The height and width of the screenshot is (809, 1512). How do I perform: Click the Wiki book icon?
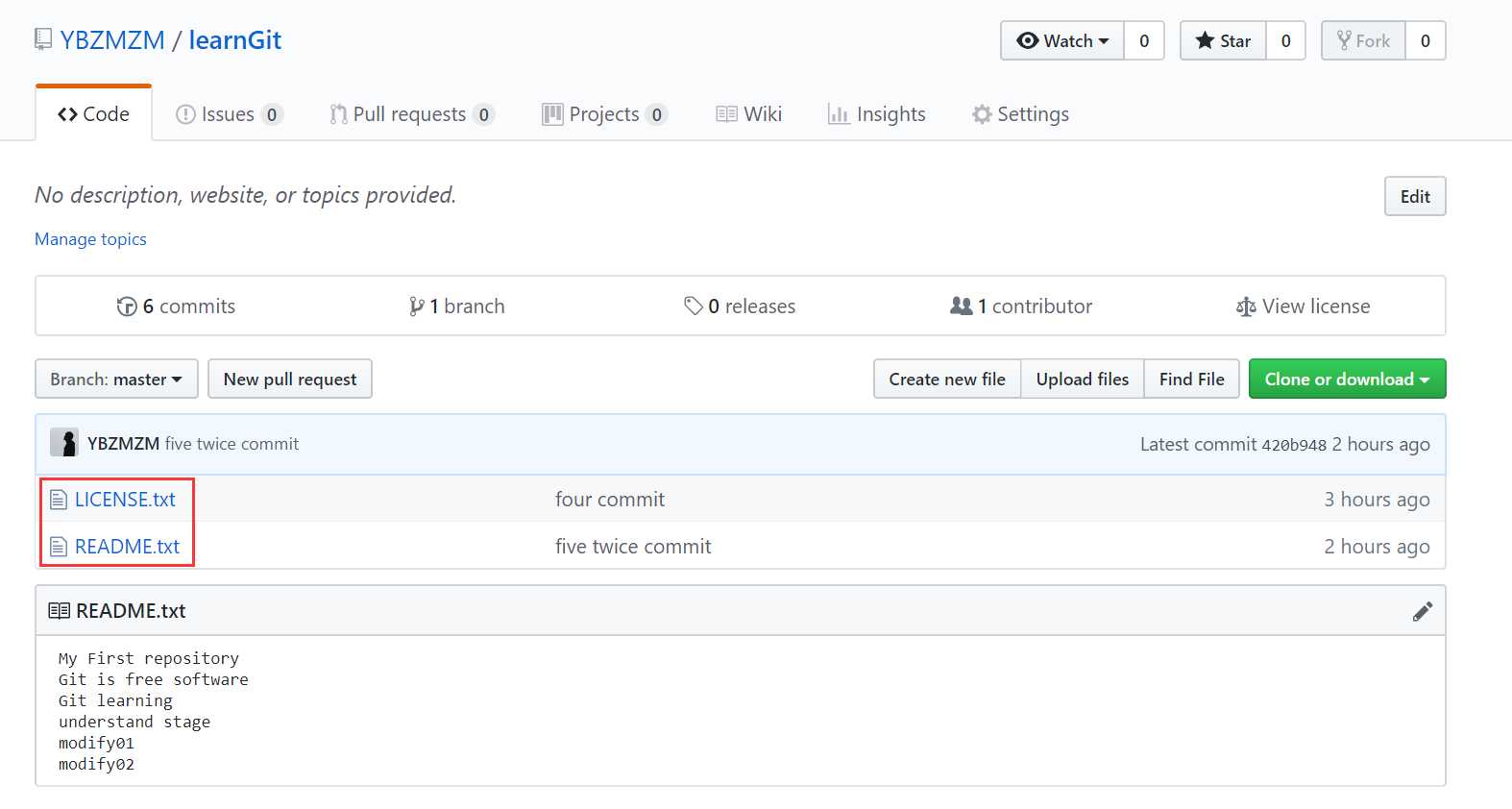tap(726, 114)
